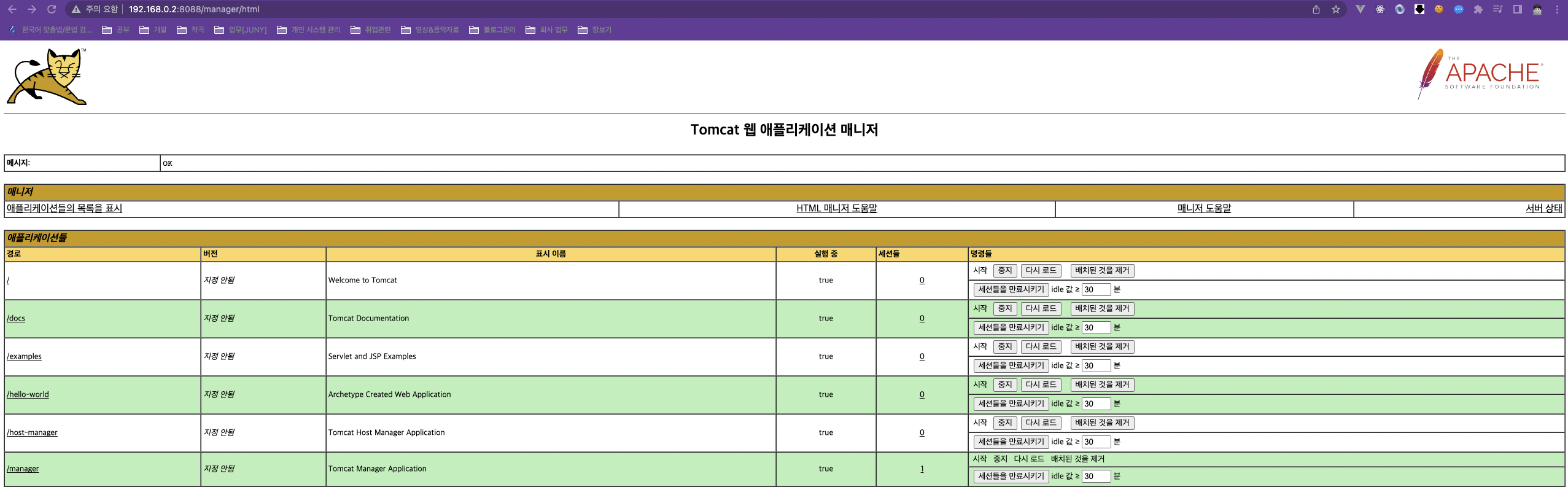Viewport: 1568px width, 495px height.
Task: Click 세션들을 만료시키기 for root /
Action: point(1011,290)
